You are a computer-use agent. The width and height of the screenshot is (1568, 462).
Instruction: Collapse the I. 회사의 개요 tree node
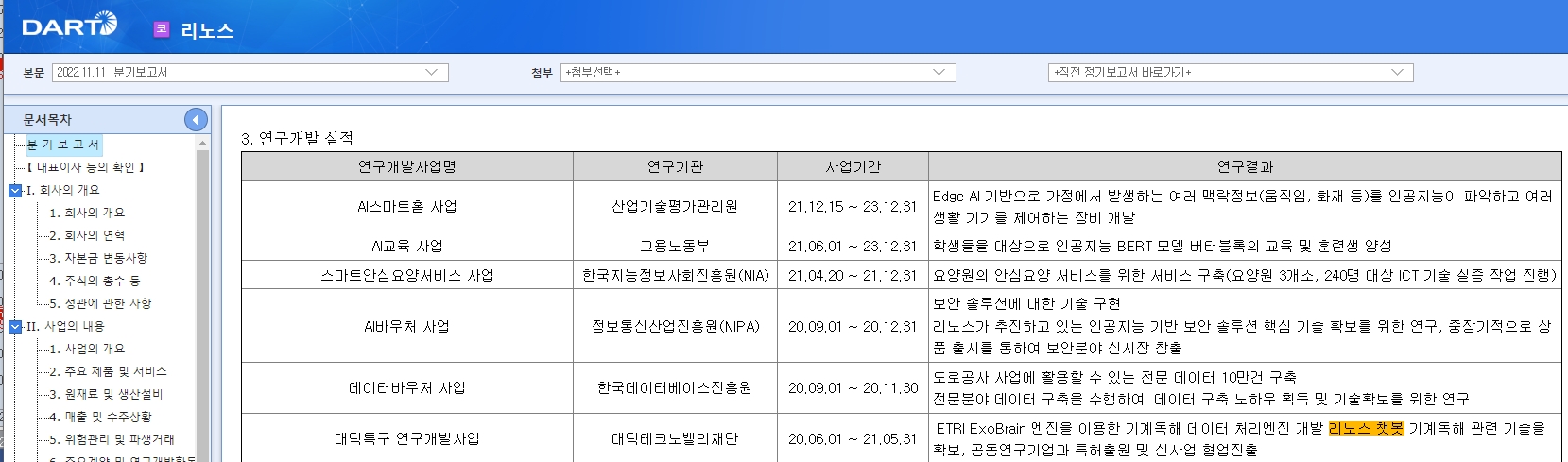pos(15,190)
